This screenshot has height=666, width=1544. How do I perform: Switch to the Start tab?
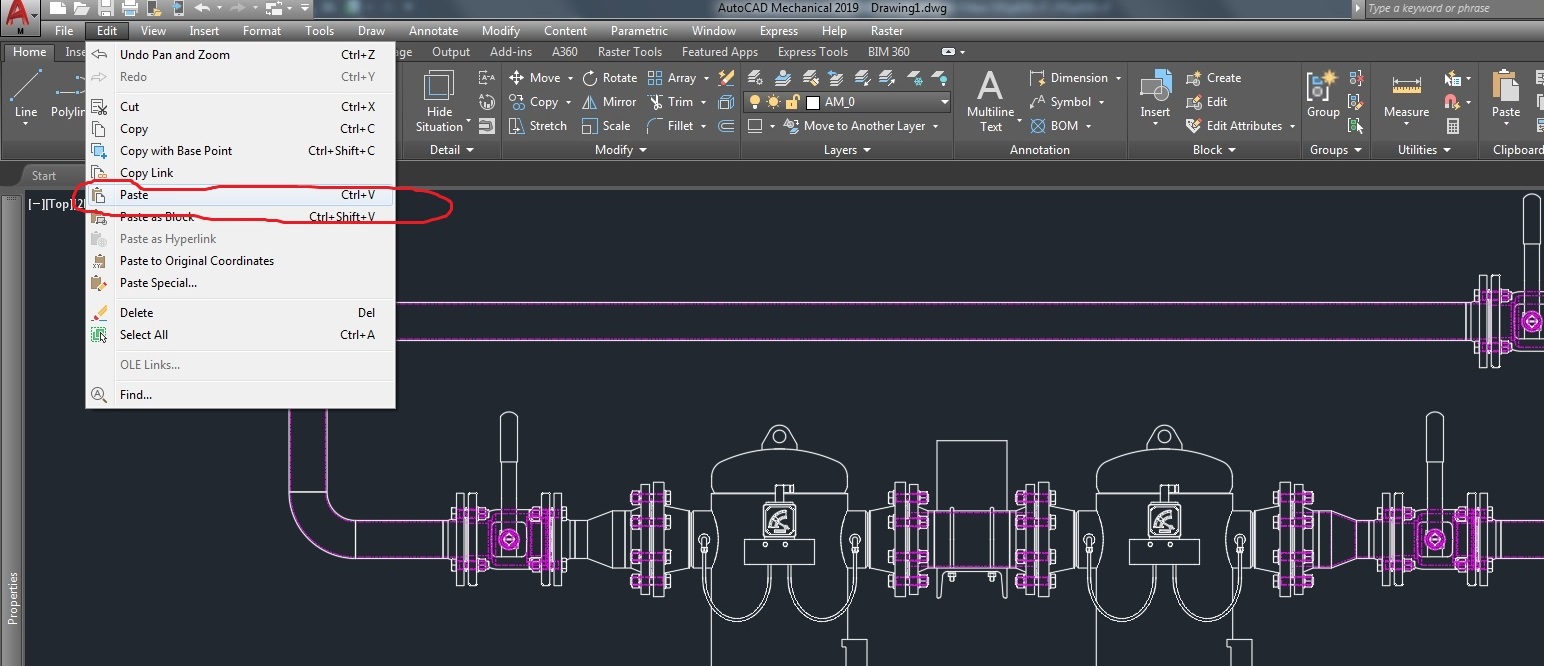click(x=44, y=175)
